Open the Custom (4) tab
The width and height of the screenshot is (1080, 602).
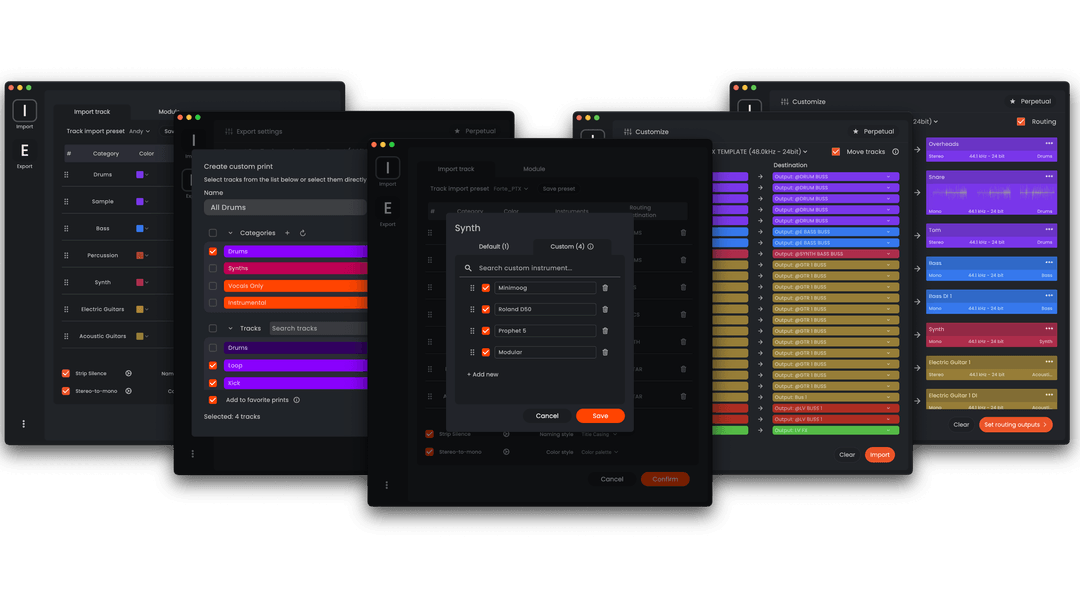pyautogui.click(x=568, y=248)
